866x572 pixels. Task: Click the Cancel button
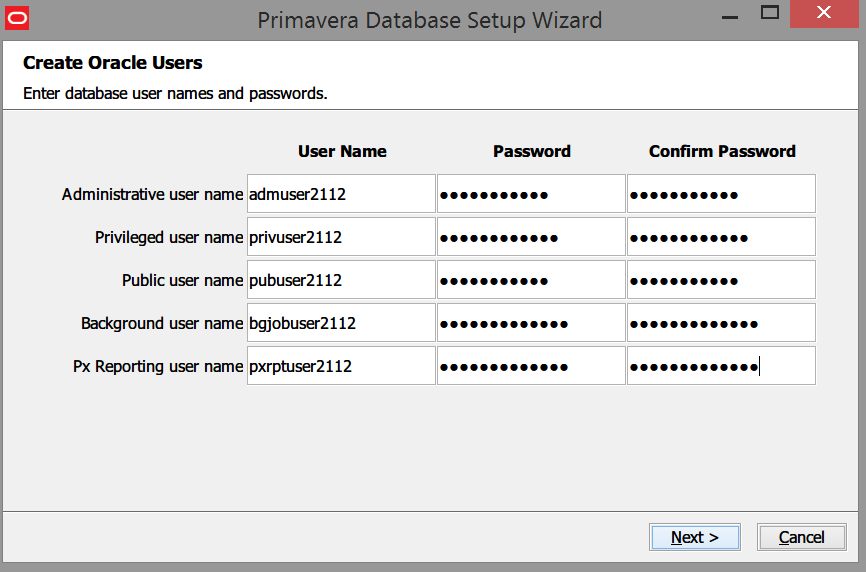tap(801, 537)
